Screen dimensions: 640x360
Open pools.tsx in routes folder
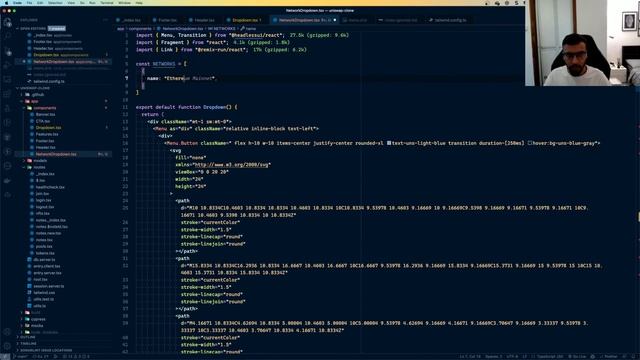pos(44,246)
